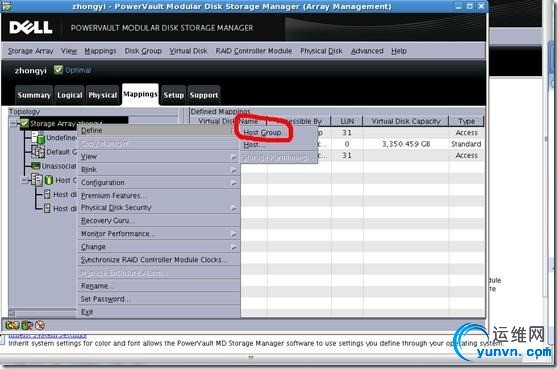Collapse the Host Group tree node
The image size is (558, 369).
[x=25, y=181]
